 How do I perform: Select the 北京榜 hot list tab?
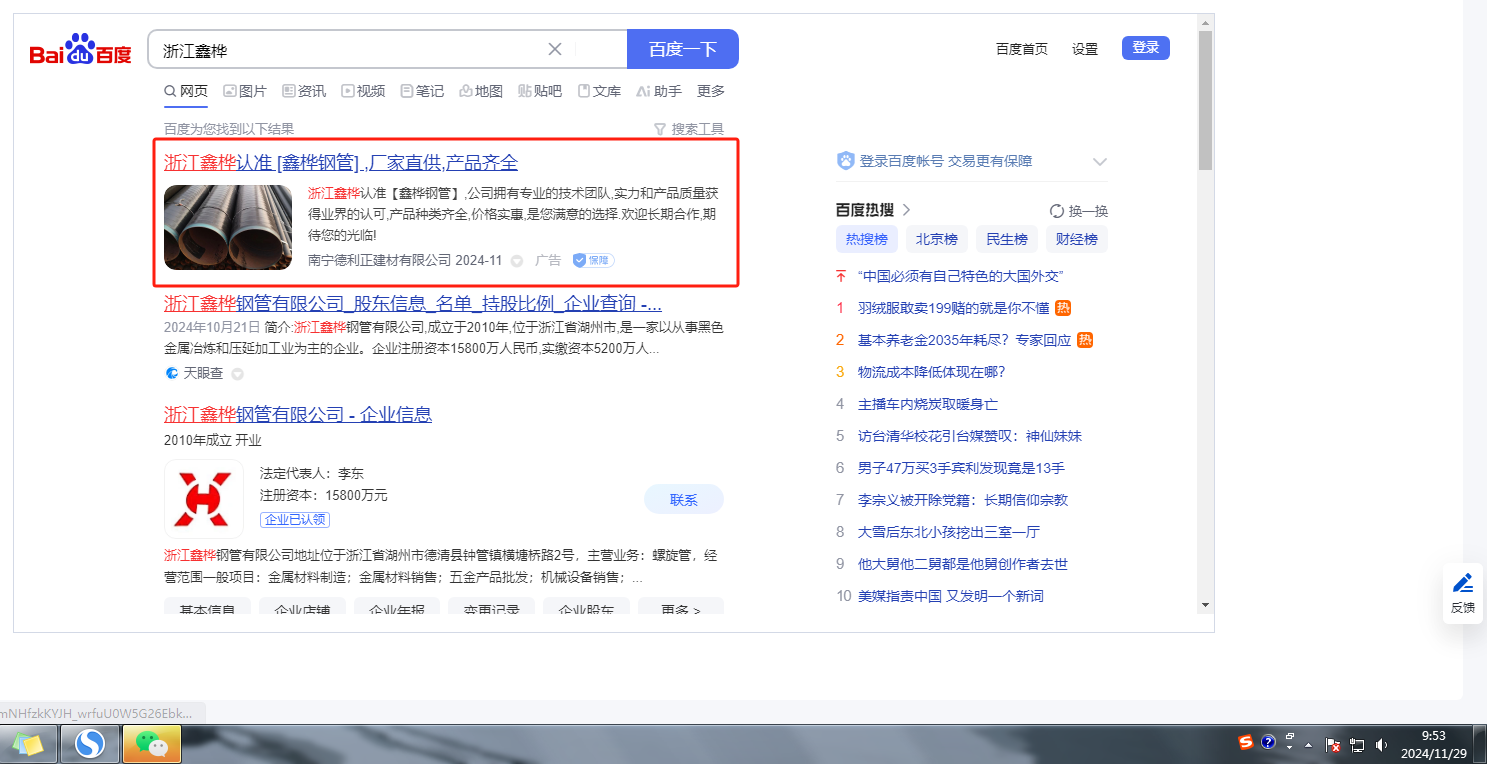[937, 239]
